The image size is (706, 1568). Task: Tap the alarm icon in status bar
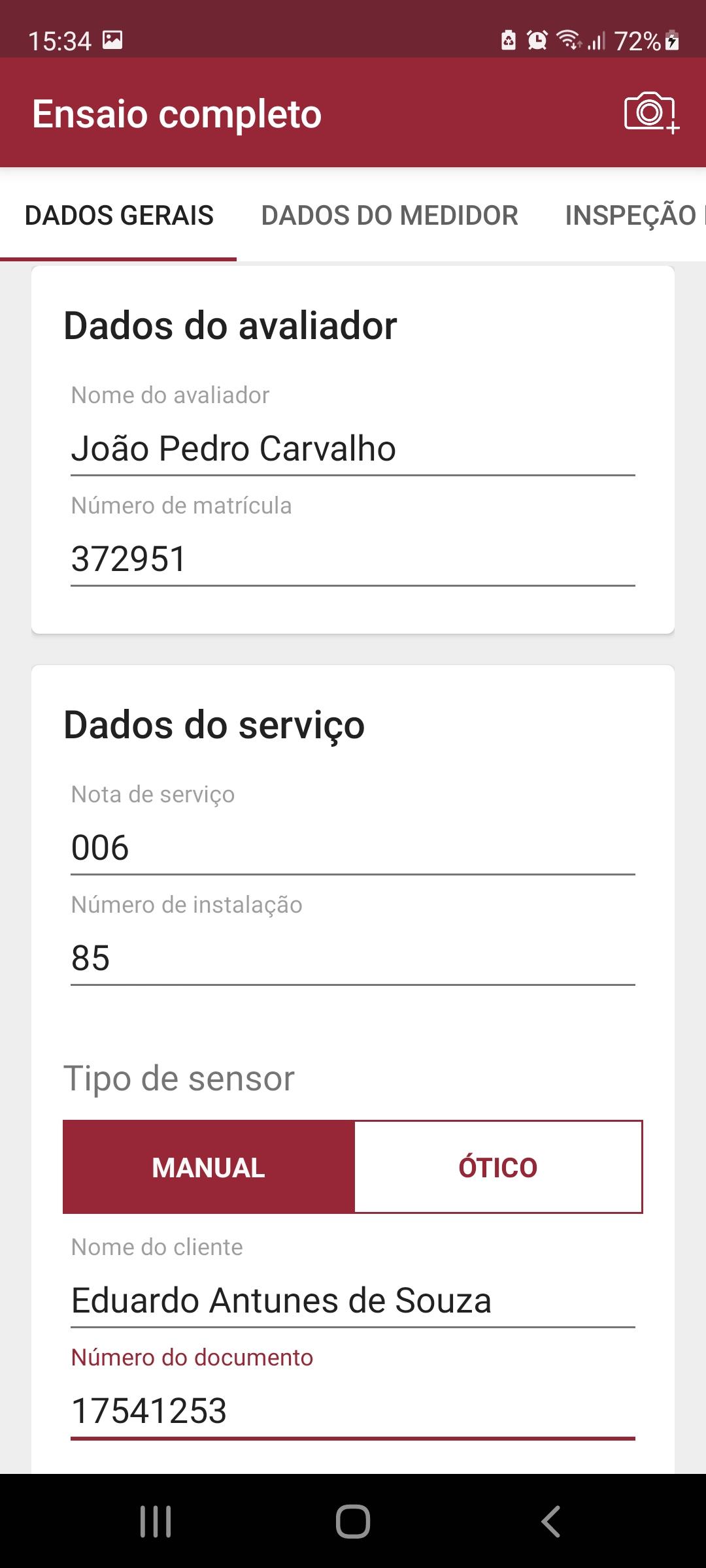(537, 41)
